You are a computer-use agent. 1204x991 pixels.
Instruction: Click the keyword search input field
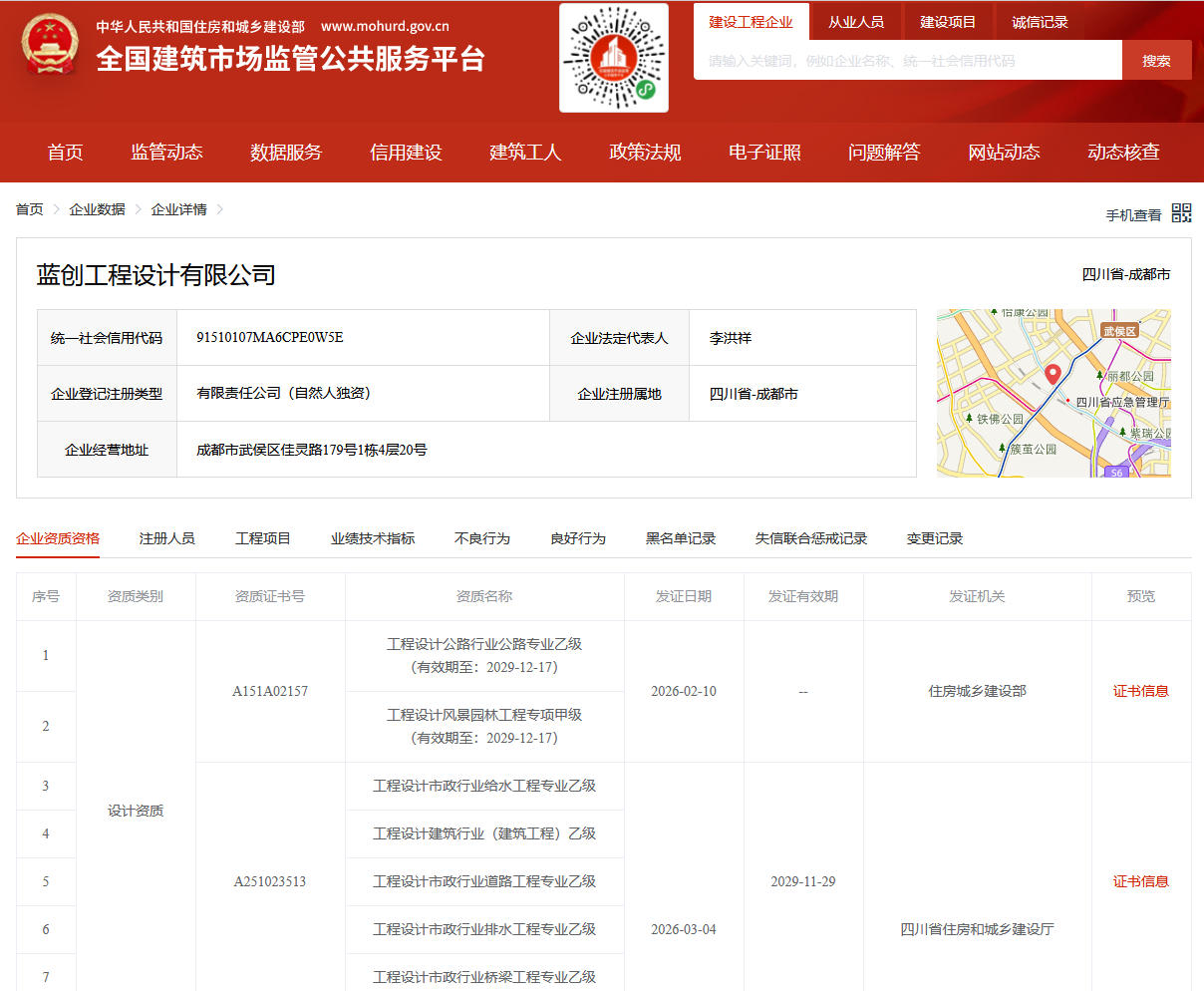(908, 61)
